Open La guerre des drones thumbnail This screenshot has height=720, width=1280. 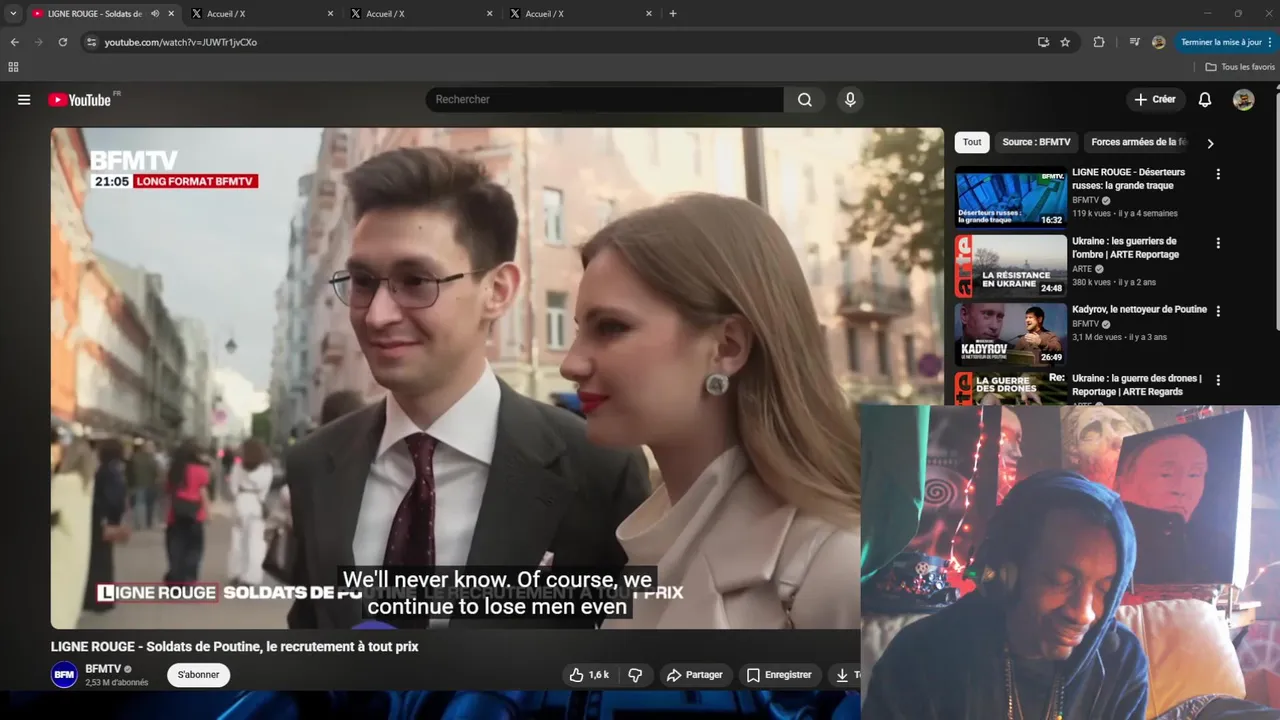click(1010, 388)
